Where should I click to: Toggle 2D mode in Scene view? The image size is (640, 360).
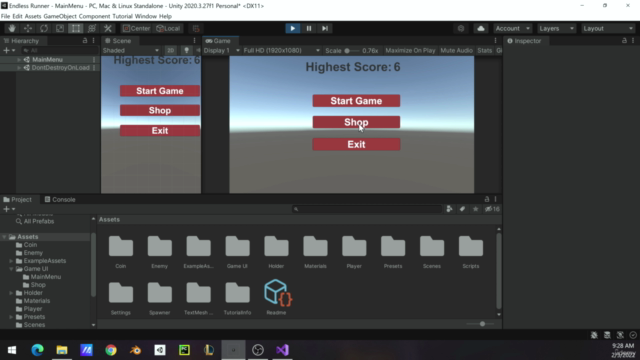point(171,50)
